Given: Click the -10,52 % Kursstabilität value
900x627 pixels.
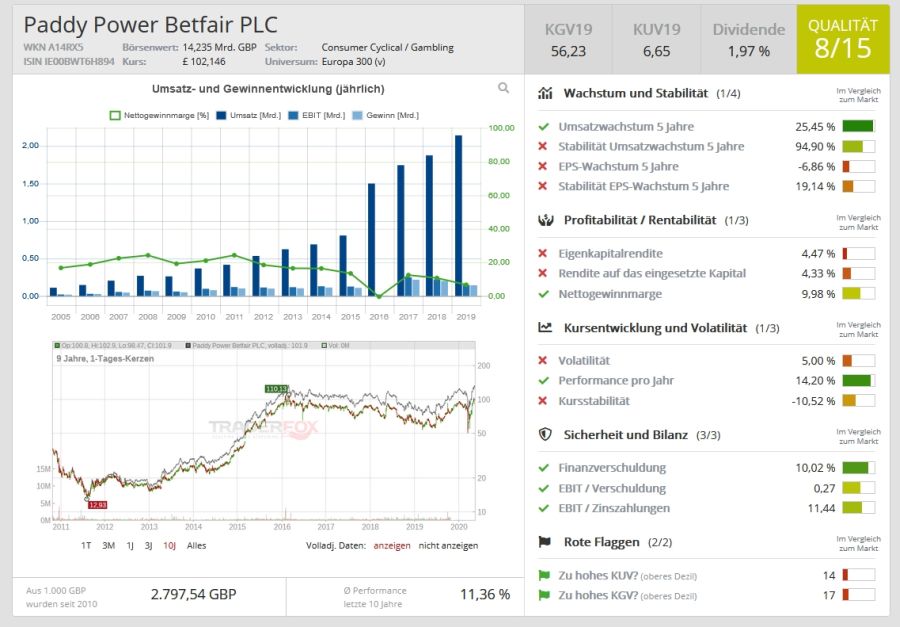Looking at the screenshot, I should [813, 401].
